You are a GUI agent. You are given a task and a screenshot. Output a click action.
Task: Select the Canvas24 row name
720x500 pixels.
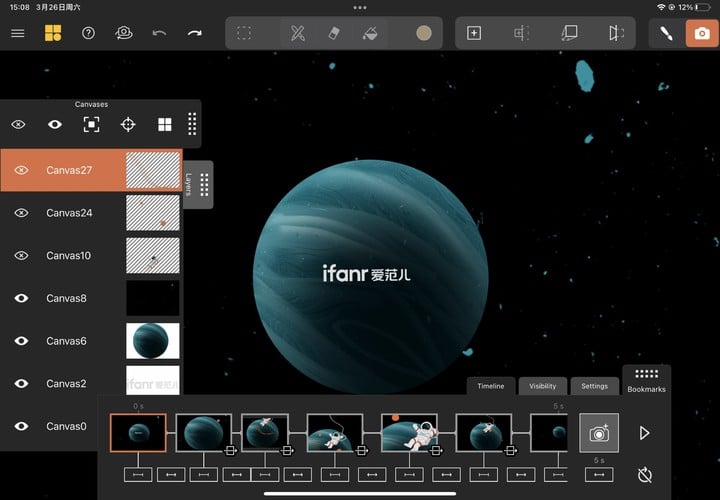pyautogui.click(x=69, y=213)
